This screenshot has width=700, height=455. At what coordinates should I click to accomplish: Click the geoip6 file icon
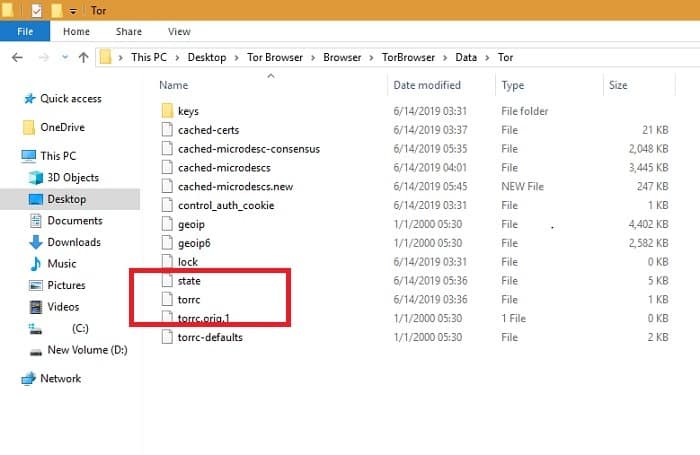[167, 243]
